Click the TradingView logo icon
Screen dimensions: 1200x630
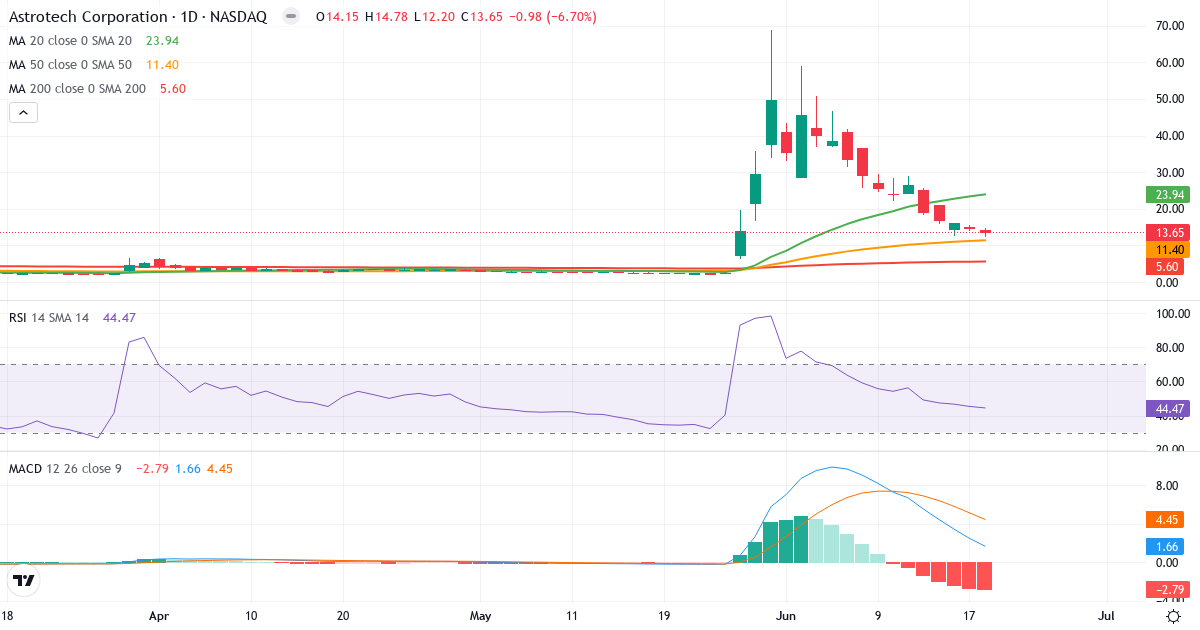24,579
